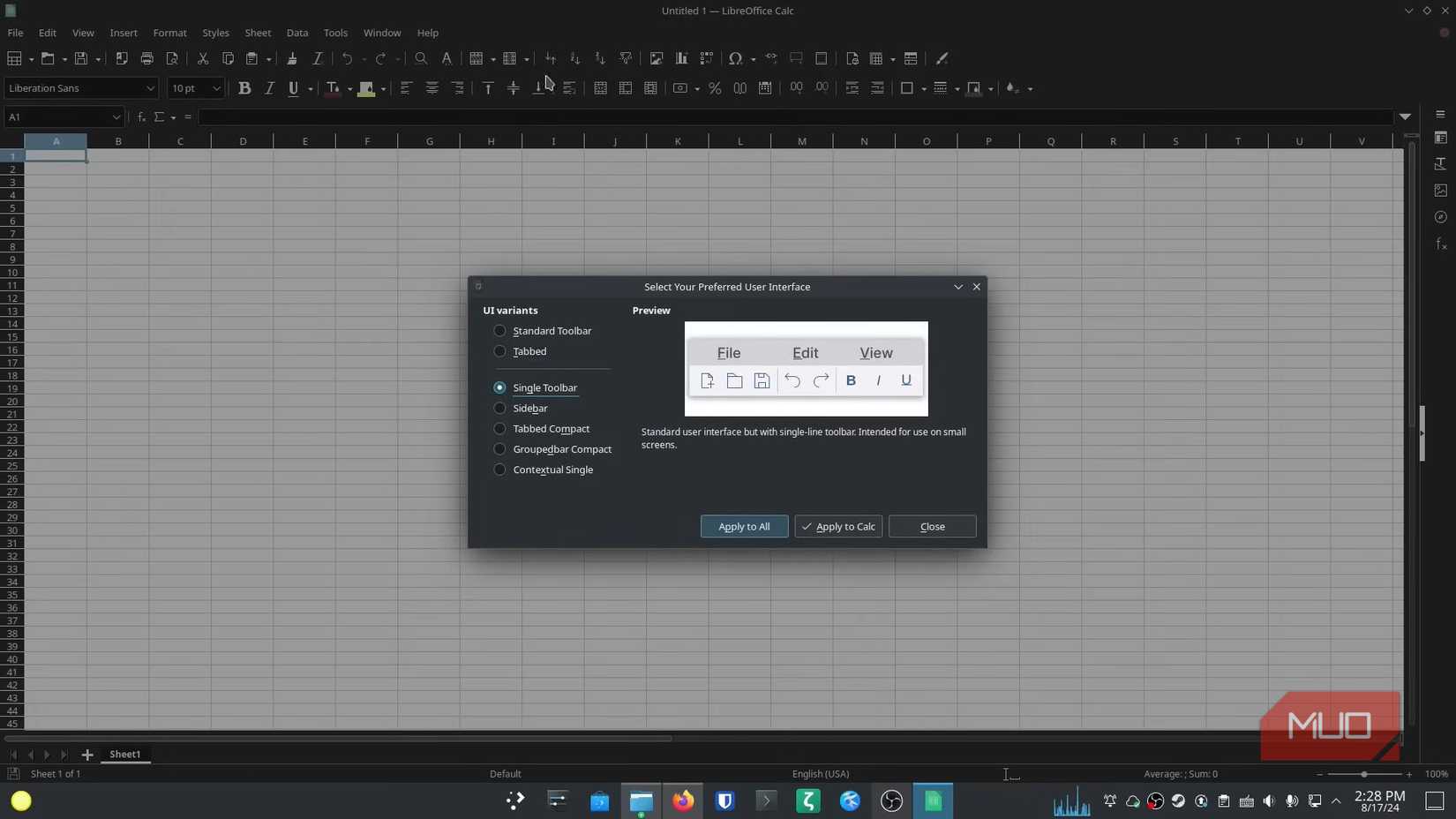
Task: Expand the 10 pt font size dropdown
Action: 216,88
